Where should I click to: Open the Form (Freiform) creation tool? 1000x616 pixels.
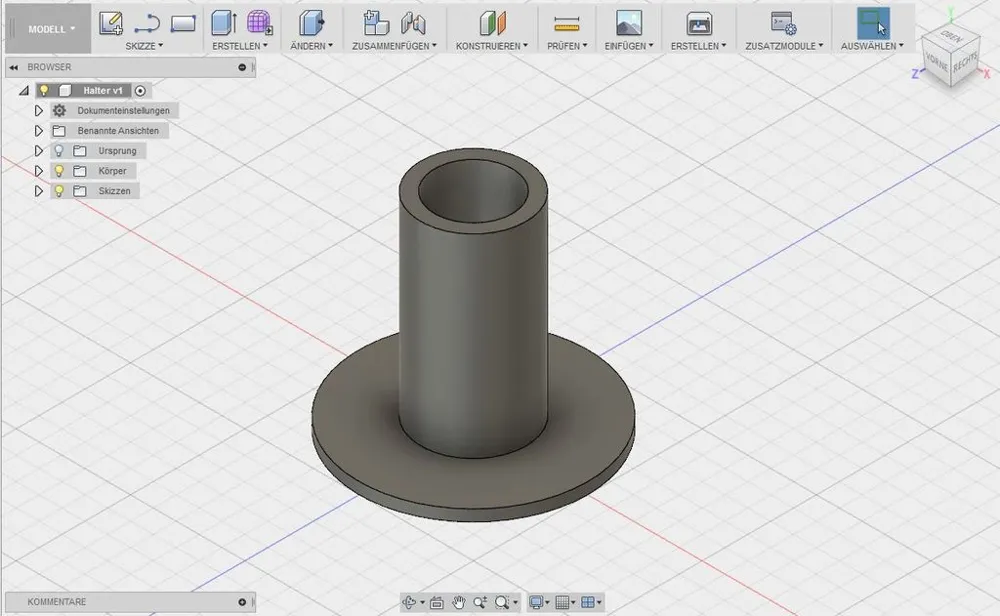(x=258, y=22)
